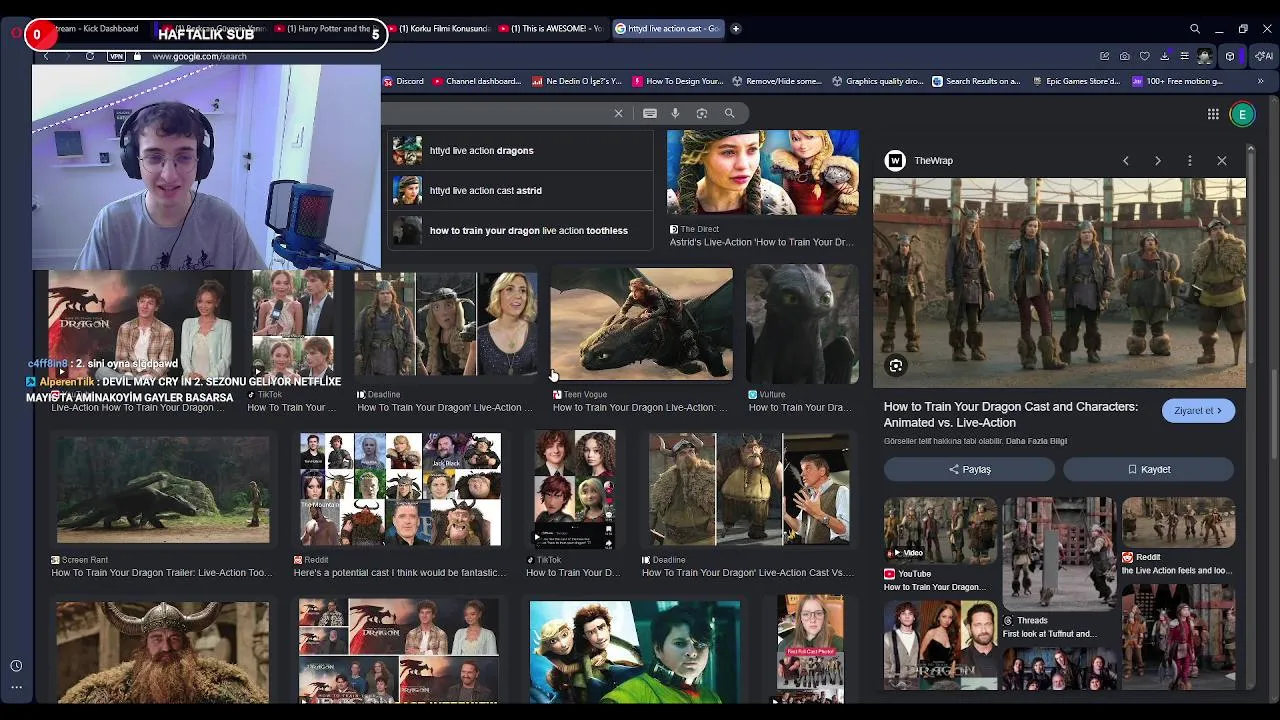Expand the bookmarks bar overflow chevron
The image size is (1280, 720).
tap(1261, 81)
